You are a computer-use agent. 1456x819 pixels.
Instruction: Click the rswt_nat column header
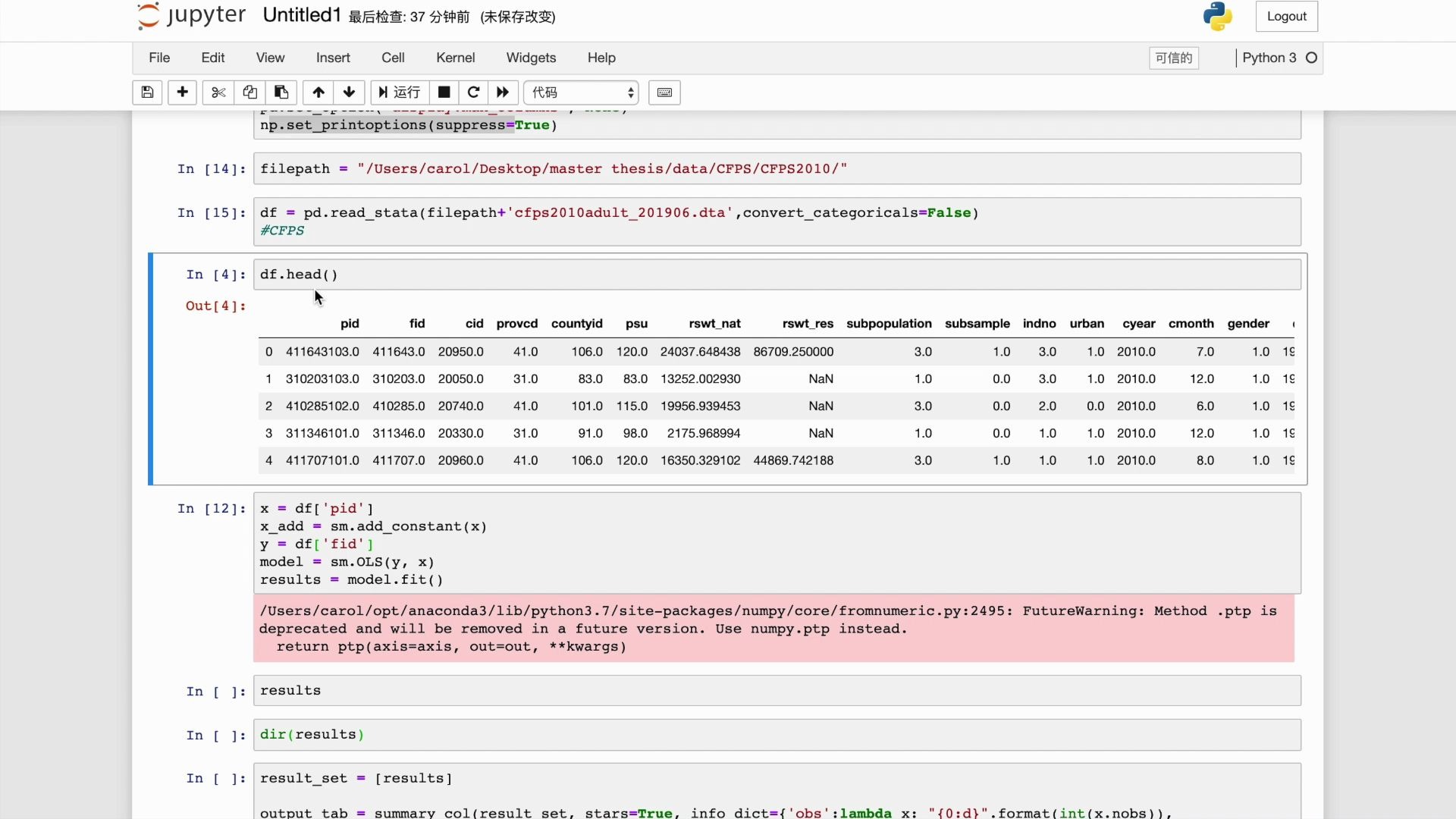714,324
